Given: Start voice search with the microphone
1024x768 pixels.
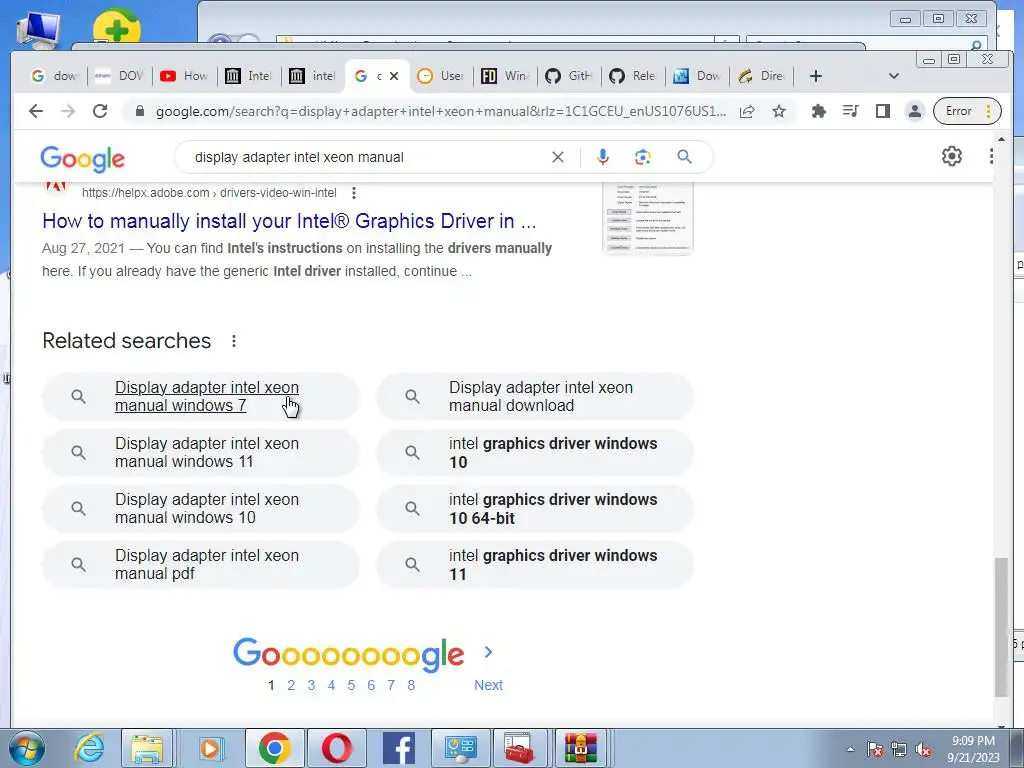Looking at the screenshot, I should pos(602,157).
